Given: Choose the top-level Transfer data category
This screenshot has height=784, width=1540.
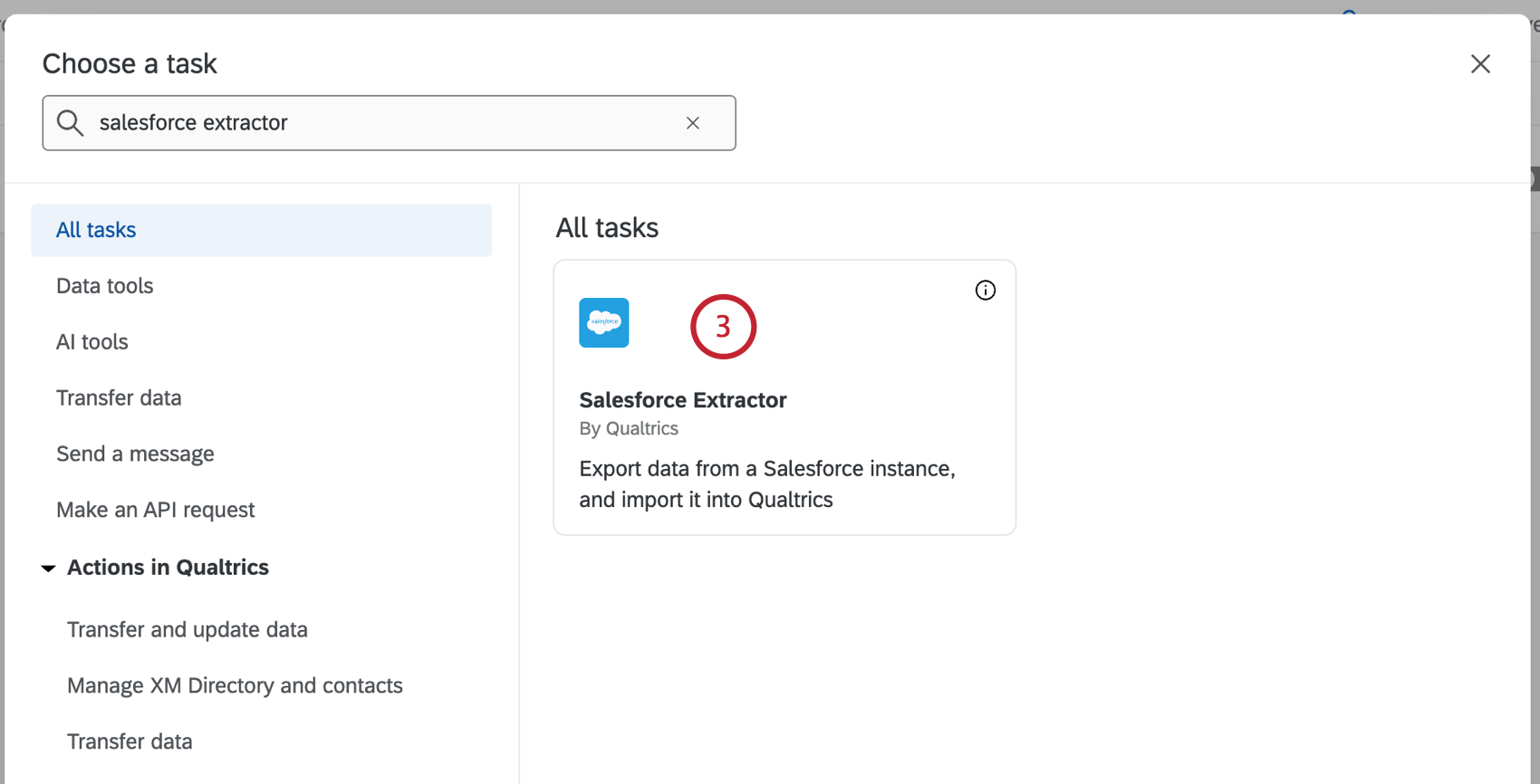Looking at the screenshot, I should coord(119,398).
